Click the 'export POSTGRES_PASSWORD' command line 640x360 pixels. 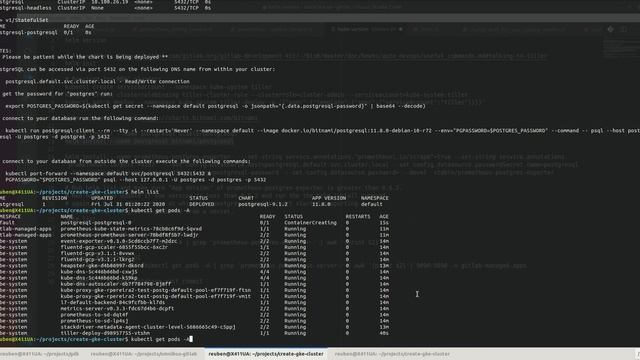pos(215,106)
